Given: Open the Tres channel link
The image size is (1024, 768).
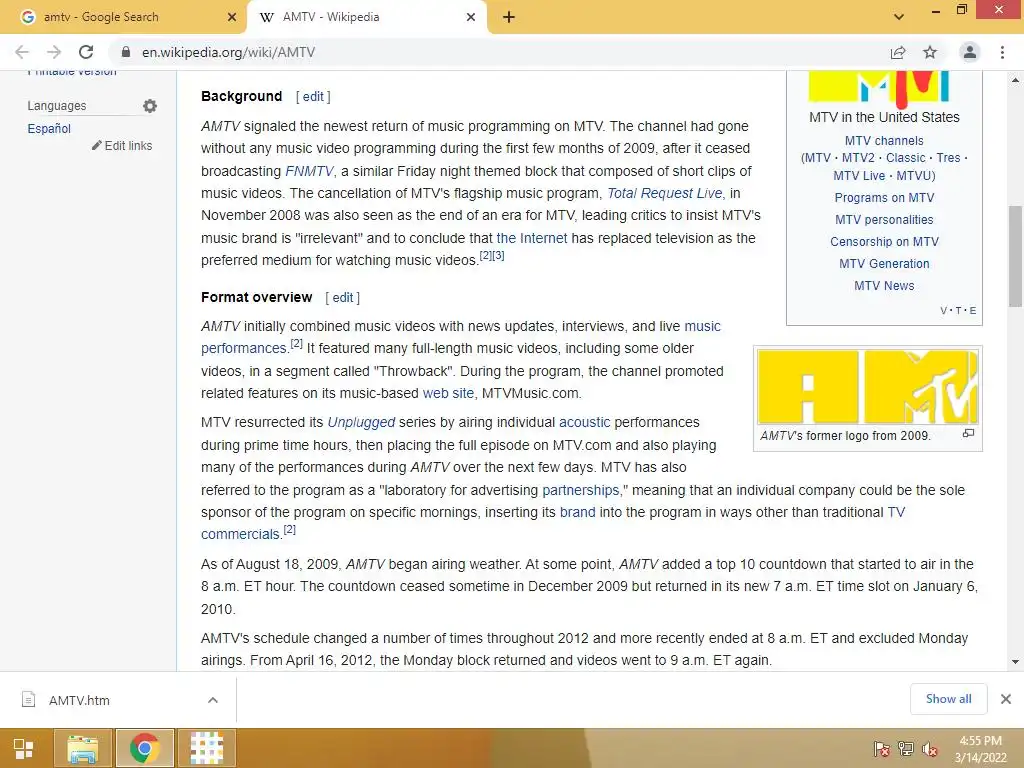Looking at the screenshot, I should pyautogui.click(x=948, y=158).
